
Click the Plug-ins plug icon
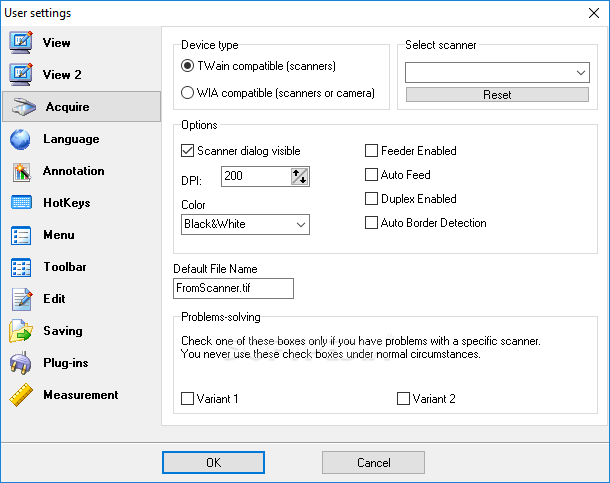[21, 363]
